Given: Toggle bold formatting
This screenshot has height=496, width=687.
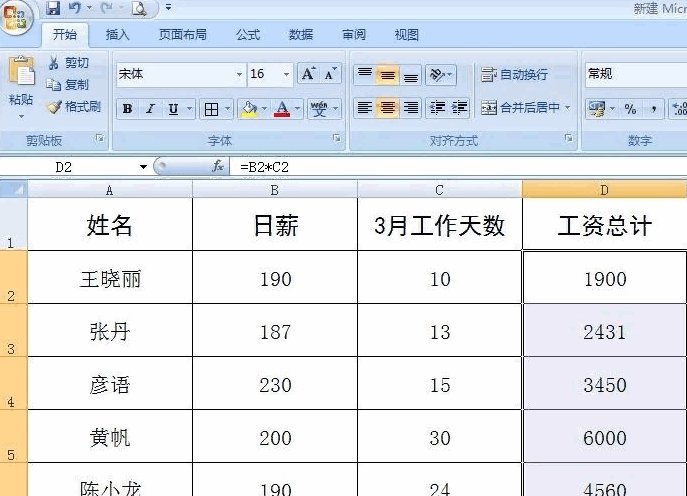Looking at the screenshot, I should click(127, 109).
